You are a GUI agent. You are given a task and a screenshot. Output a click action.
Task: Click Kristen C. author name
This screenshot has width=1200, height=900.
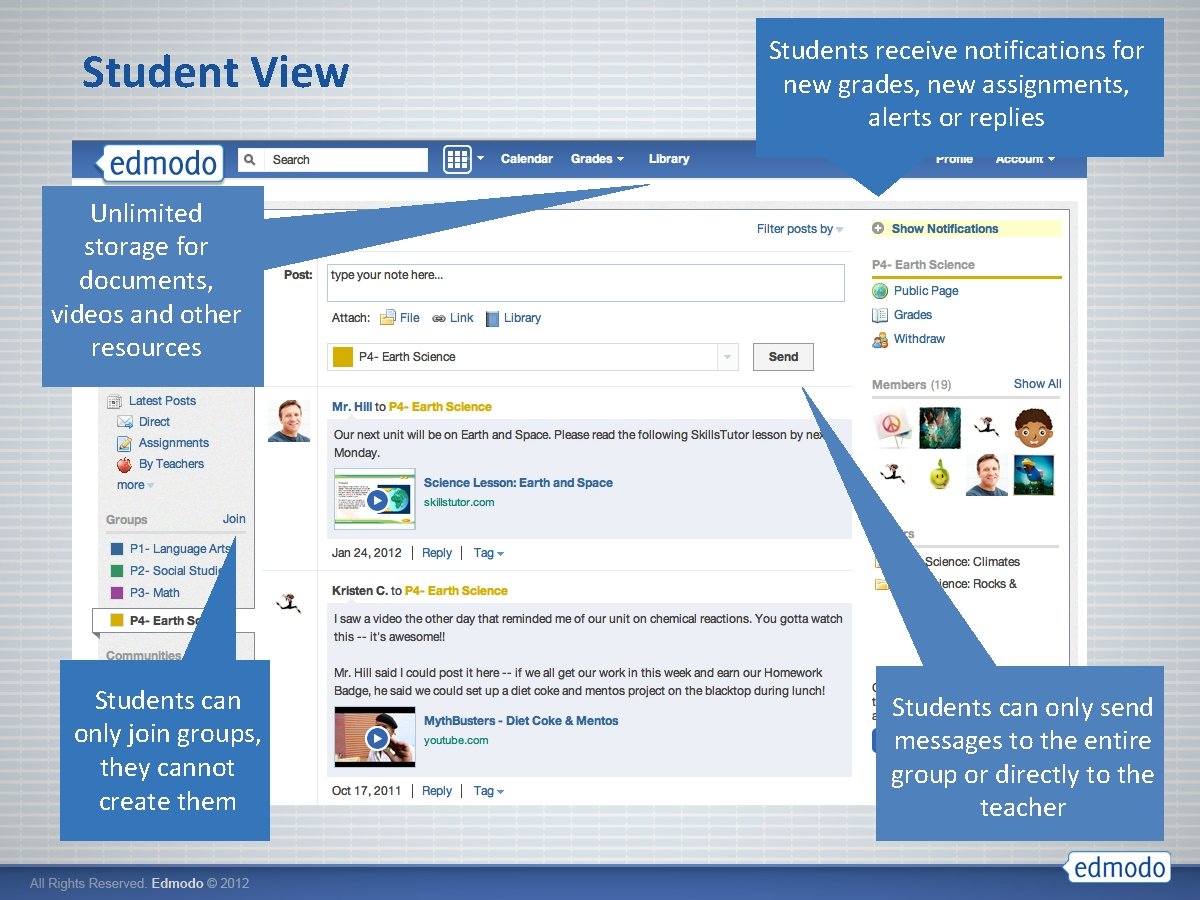(x=360, y=591)
